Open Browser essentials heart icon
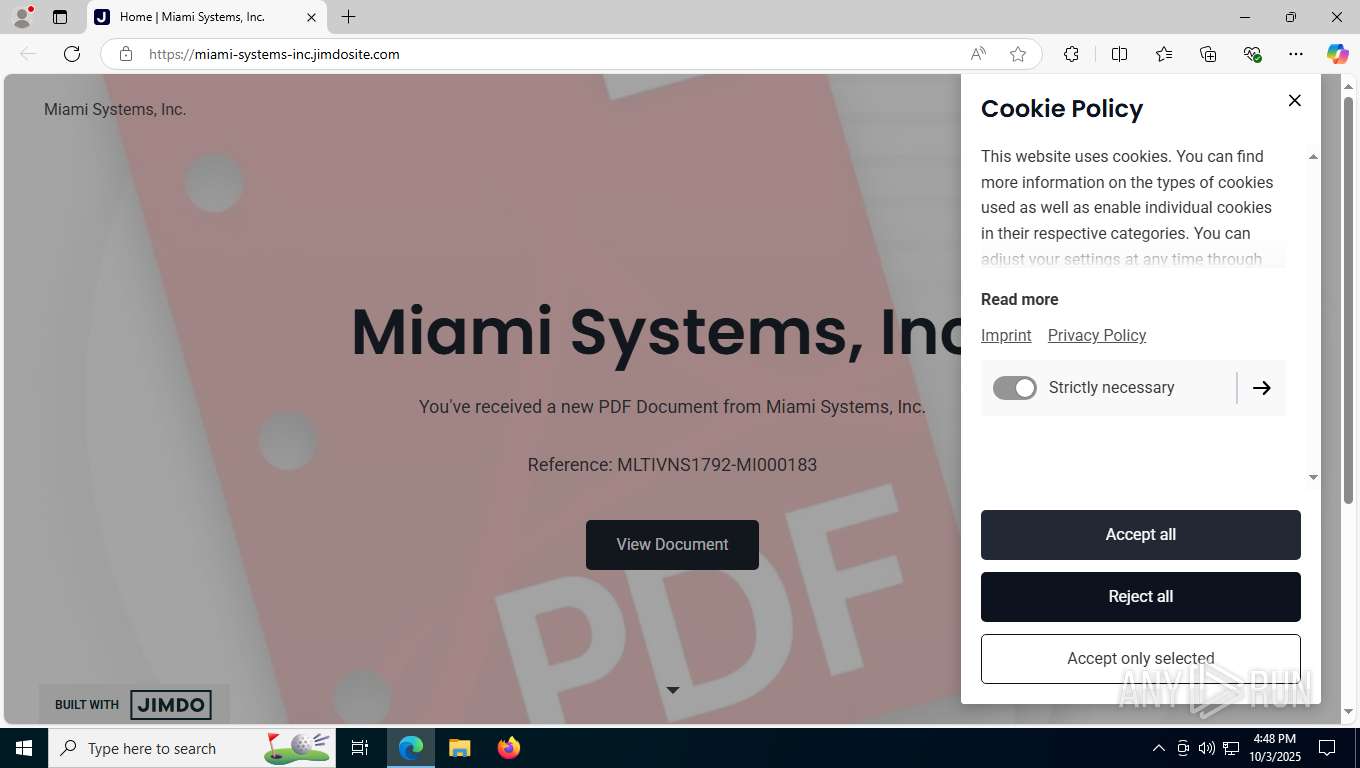The height and width of the screenshot is (768, 1360). click(x=1252, y=54)
